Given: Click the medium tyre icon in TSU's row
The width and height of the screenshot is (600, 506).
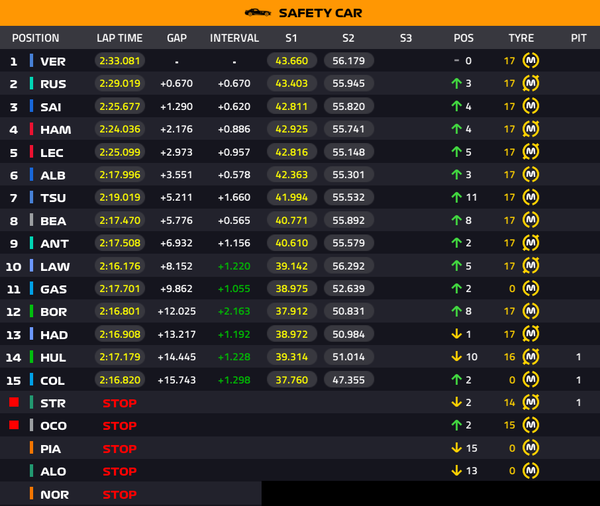Looking at the screenshot, I should pos(531,197).
